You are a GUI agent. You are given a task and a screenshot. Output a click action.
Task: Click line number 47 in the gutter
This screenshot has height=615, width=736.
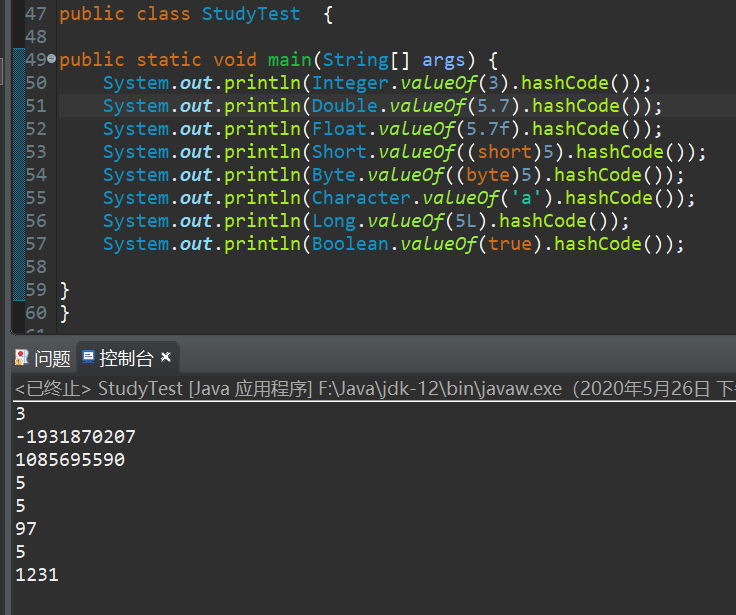pyautogui.click(x=36, y=14)
